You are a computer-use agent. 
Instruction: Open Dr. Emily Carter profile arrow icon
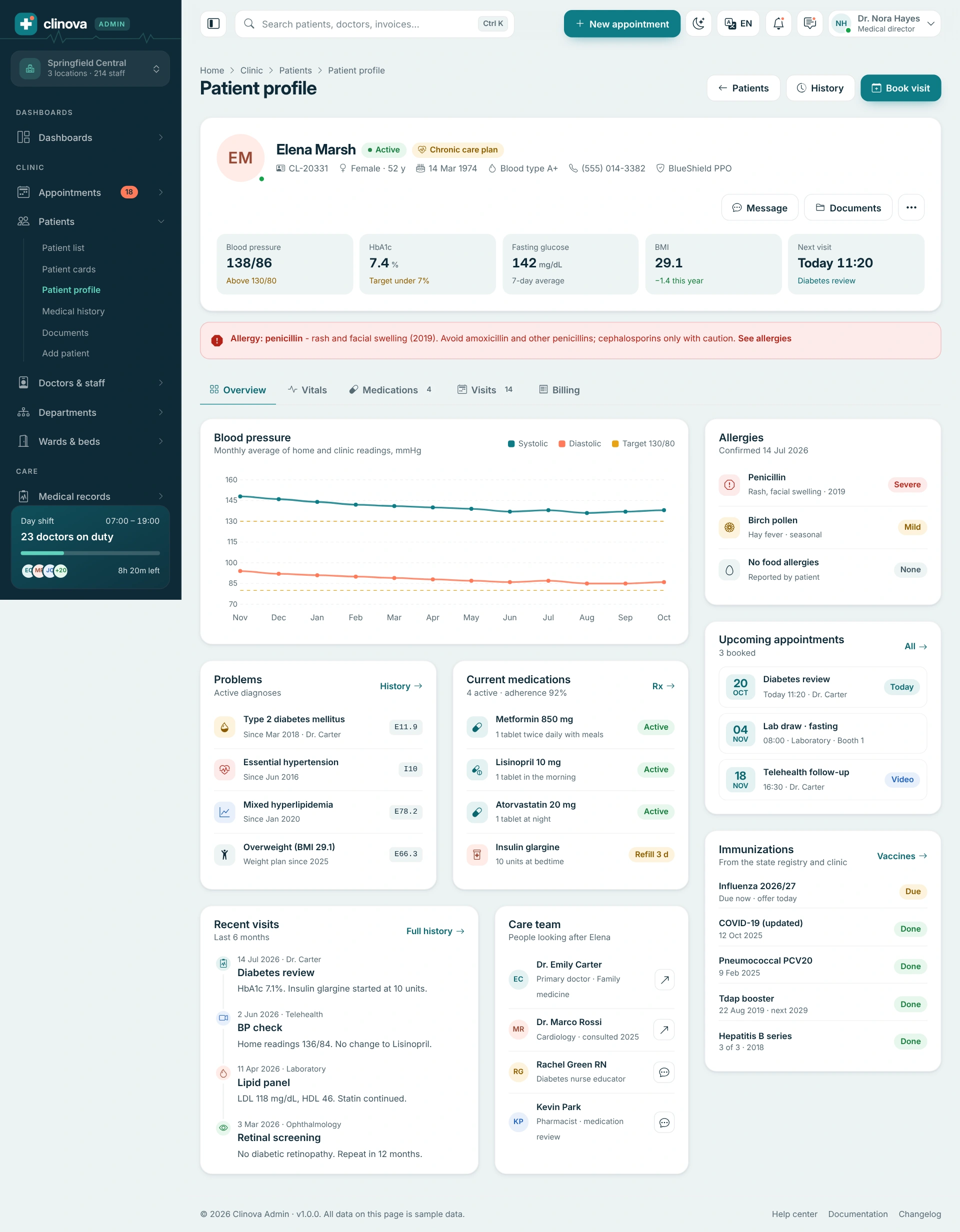click(x=664, y=980)
